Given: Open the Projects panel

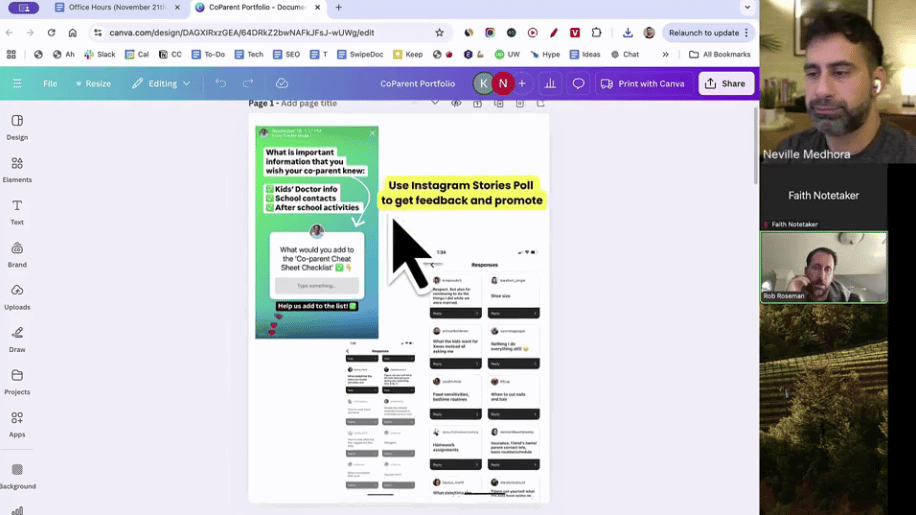Looking at the screenshot, I should coord(17,382).
